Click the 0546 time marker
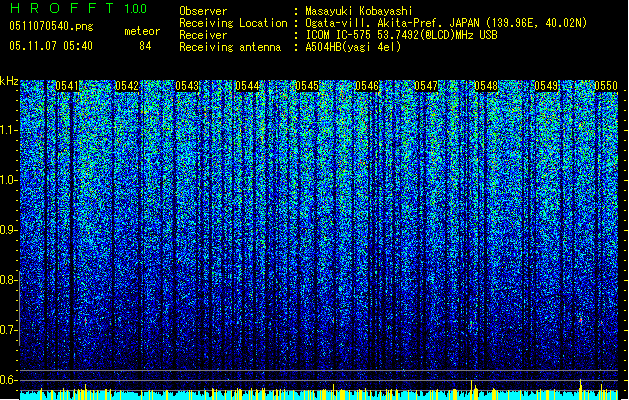629x400 pixels. [367, 86]
